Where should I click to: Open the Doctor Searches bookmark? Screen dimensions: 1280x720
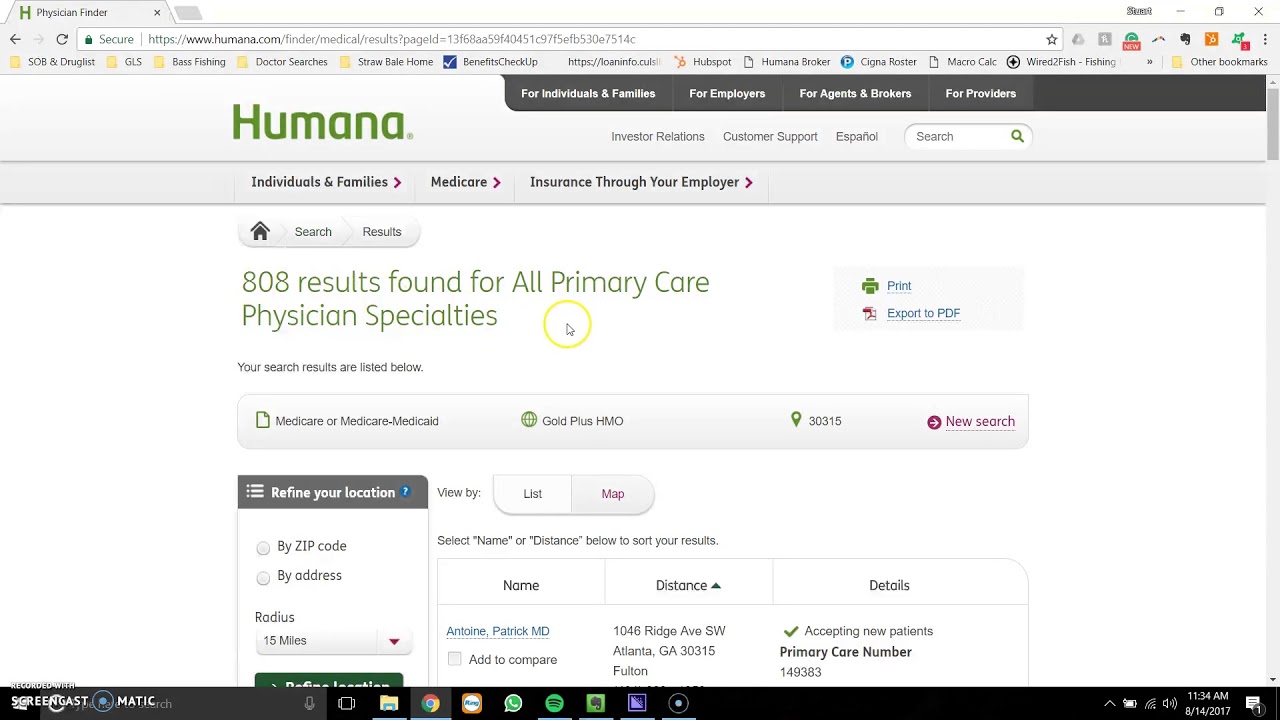[x=282, y=62]
